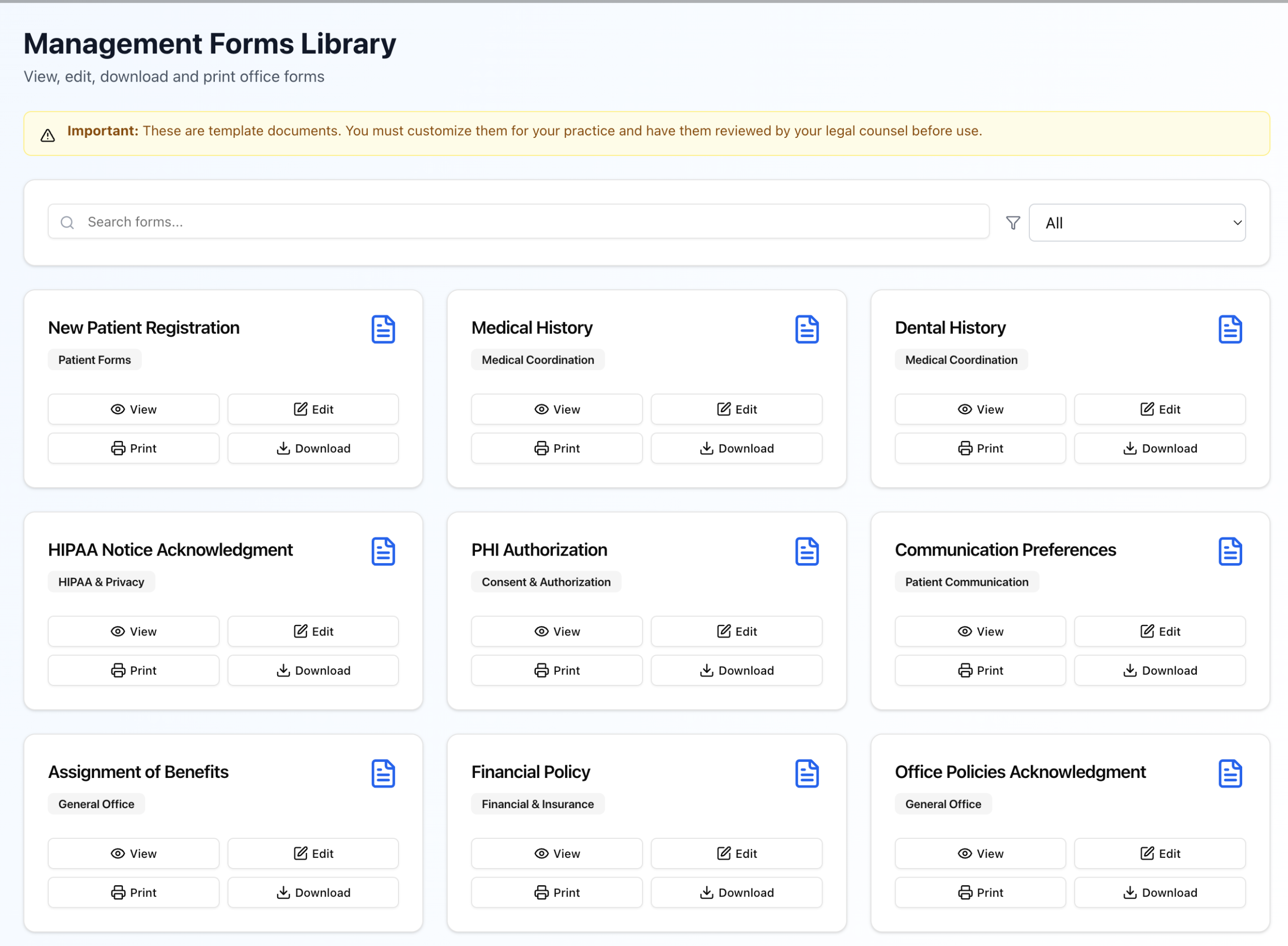The height and width of the screenshot is (946, 1288).
Task: Edit the New Patient Registration form
Action: 313,409
